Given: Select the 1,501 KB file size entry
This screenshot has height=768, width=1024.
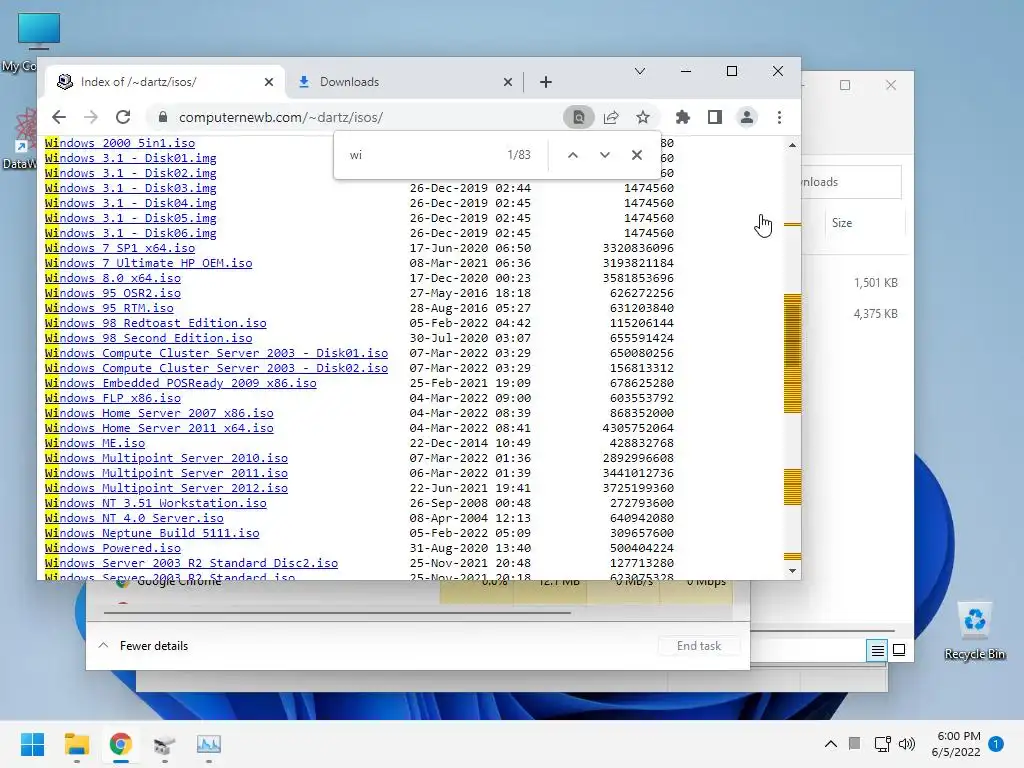Looking at the screenshot, I should (876, 283).
